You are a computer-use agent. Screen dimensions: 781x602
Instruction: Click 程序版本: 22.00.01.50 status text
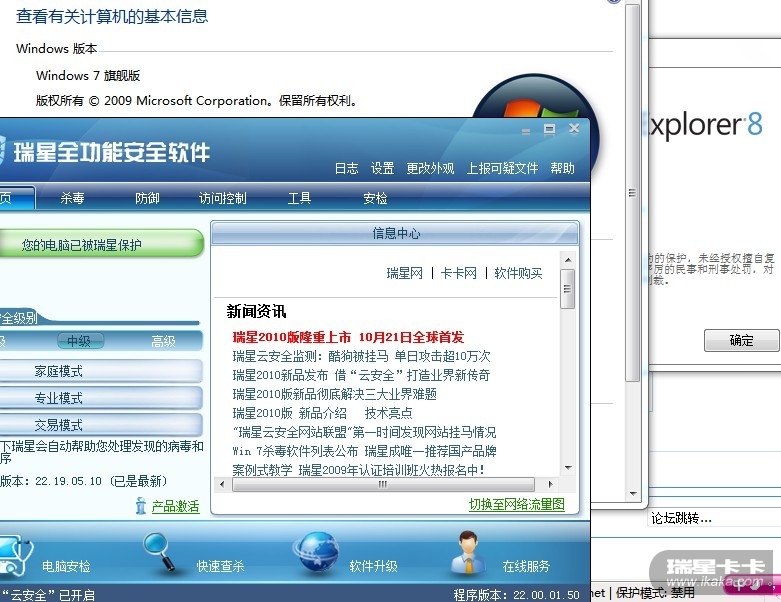(516, 595)
